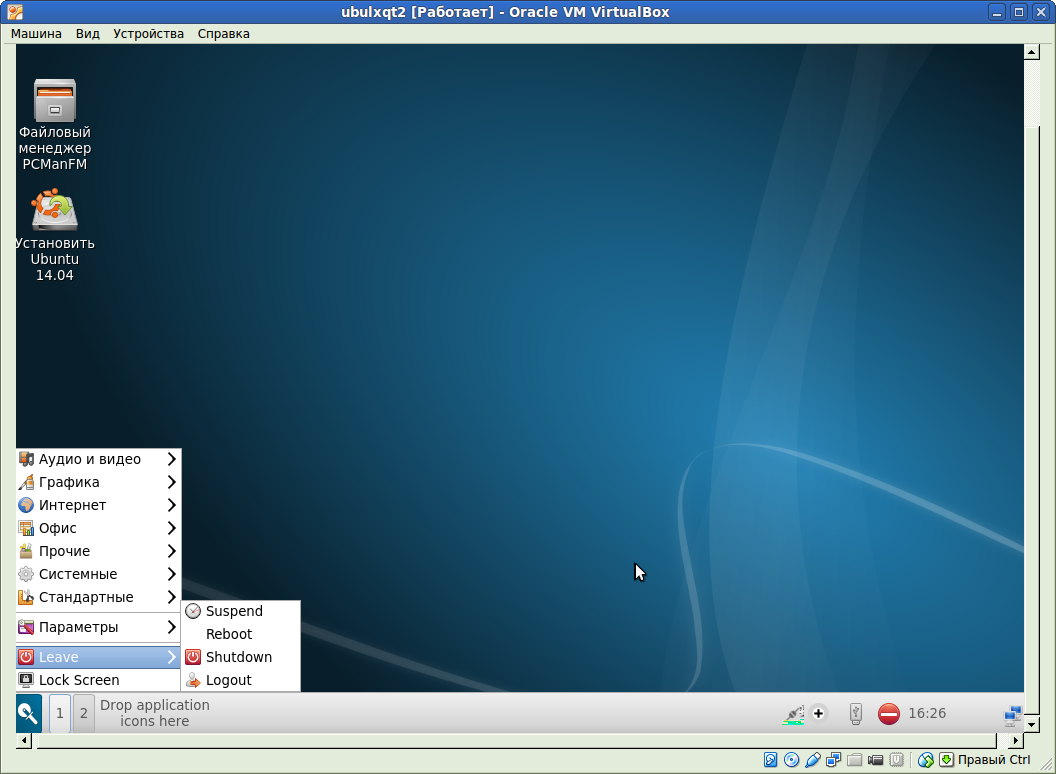1056x774 pixels.
Task: Expand the Параметры submenu
Action: pos(98,627)
